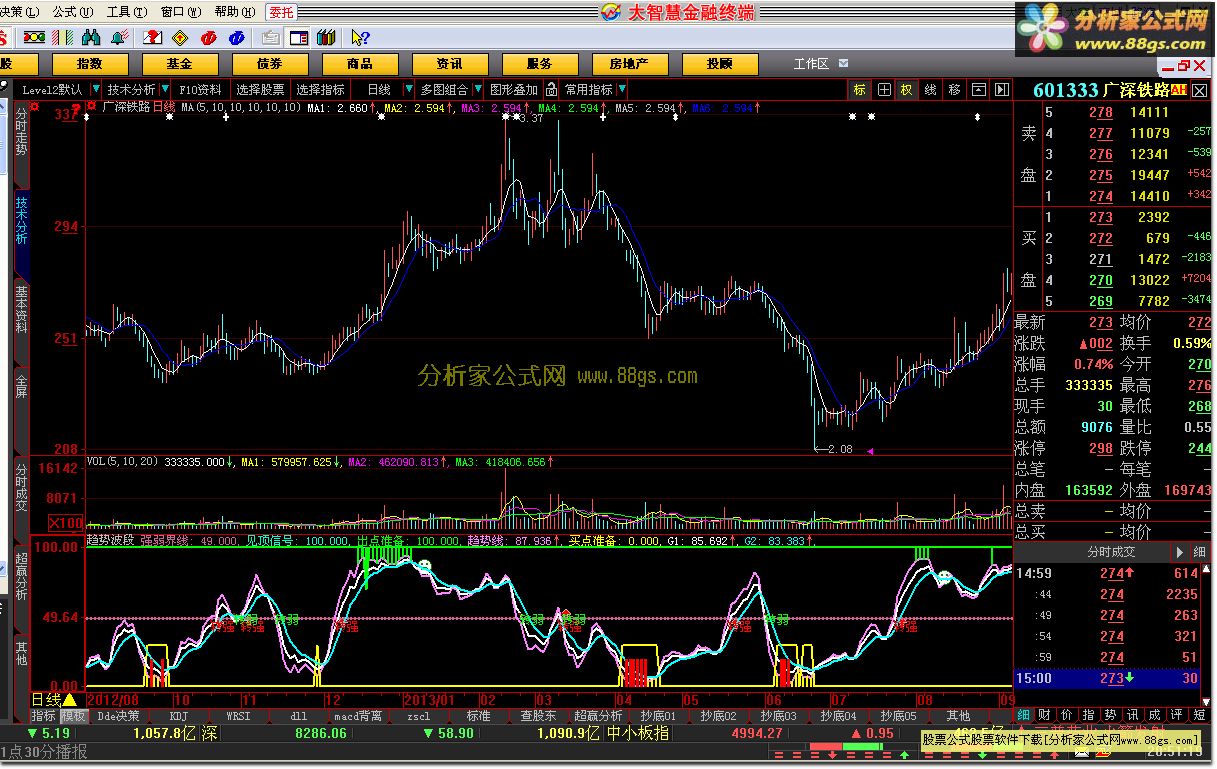
Task: Click the 日线 yellow up triangle
Action: (x=69, y=699)
